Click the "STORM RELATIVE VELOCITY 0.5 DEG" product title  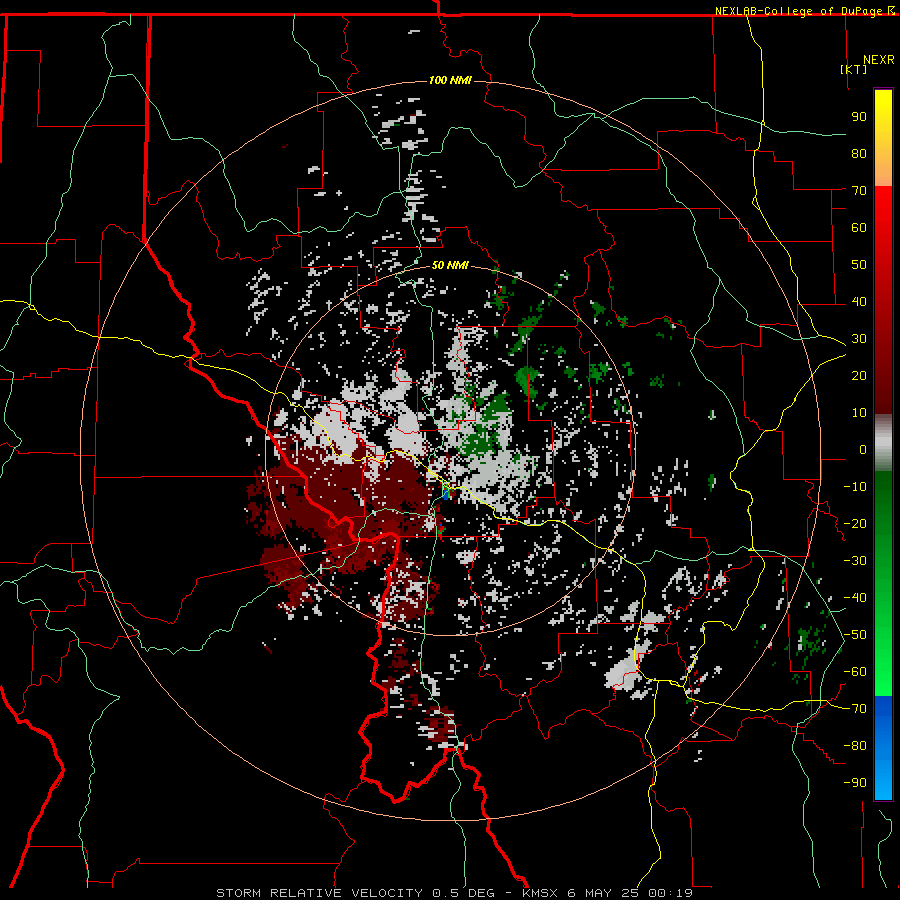point(355,893)
